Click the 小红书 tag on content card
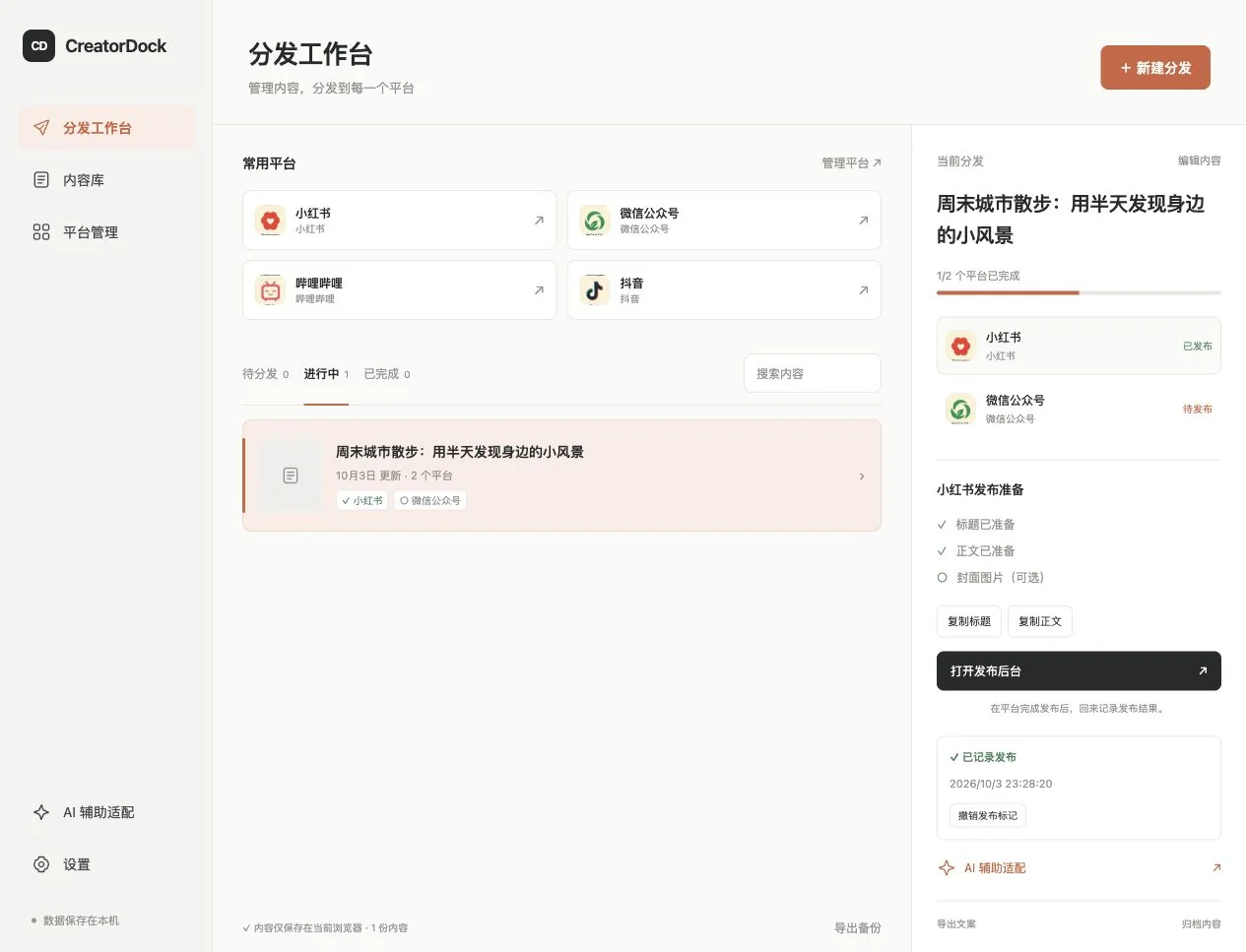The height and width of the screenshot is (952, 1246). point(362,501)
